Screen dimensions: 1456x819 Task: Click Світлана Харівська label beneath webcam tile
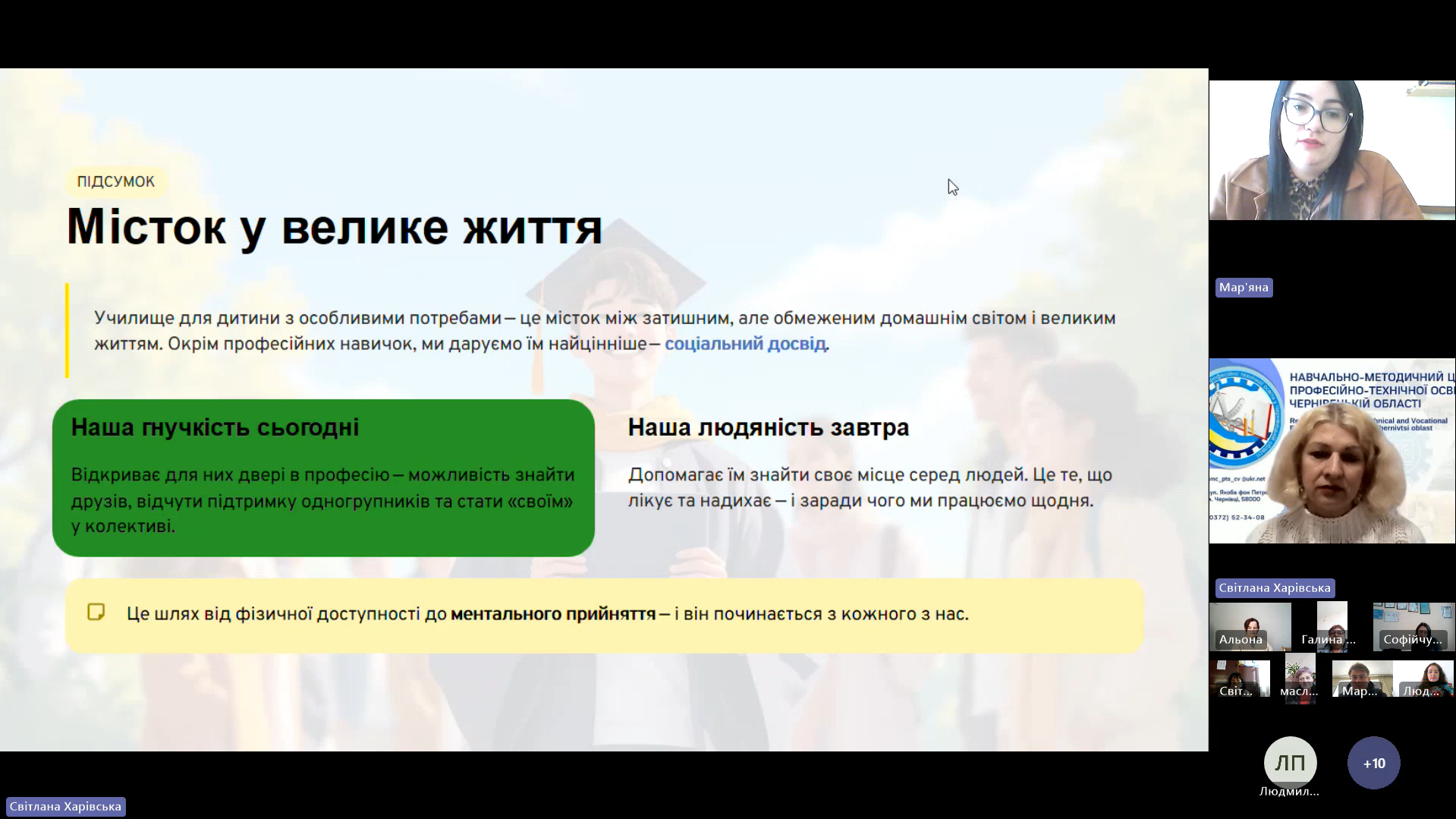tap(1275, 588)
